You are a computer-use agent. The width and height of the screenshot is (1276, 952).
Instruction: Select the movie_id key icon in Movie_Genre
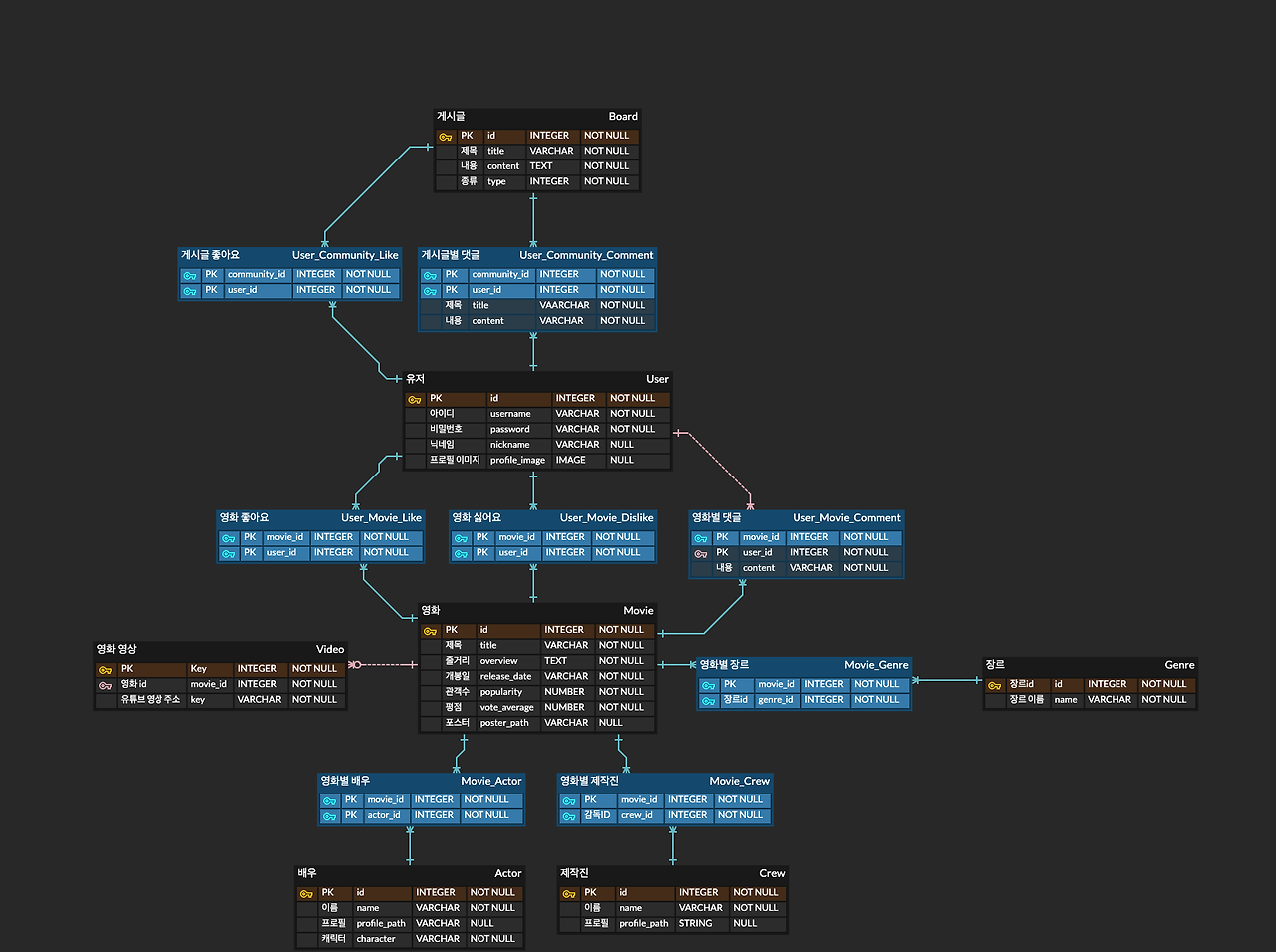click(x=708, y=686)
